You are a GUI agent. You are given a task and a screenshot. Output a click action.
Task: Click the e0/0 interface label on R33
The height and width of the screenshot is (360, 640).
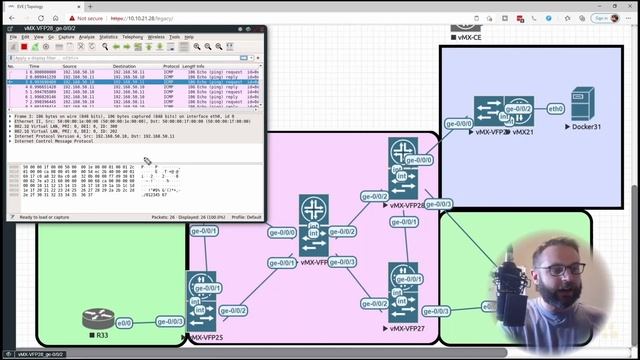[x=124, y=323]
